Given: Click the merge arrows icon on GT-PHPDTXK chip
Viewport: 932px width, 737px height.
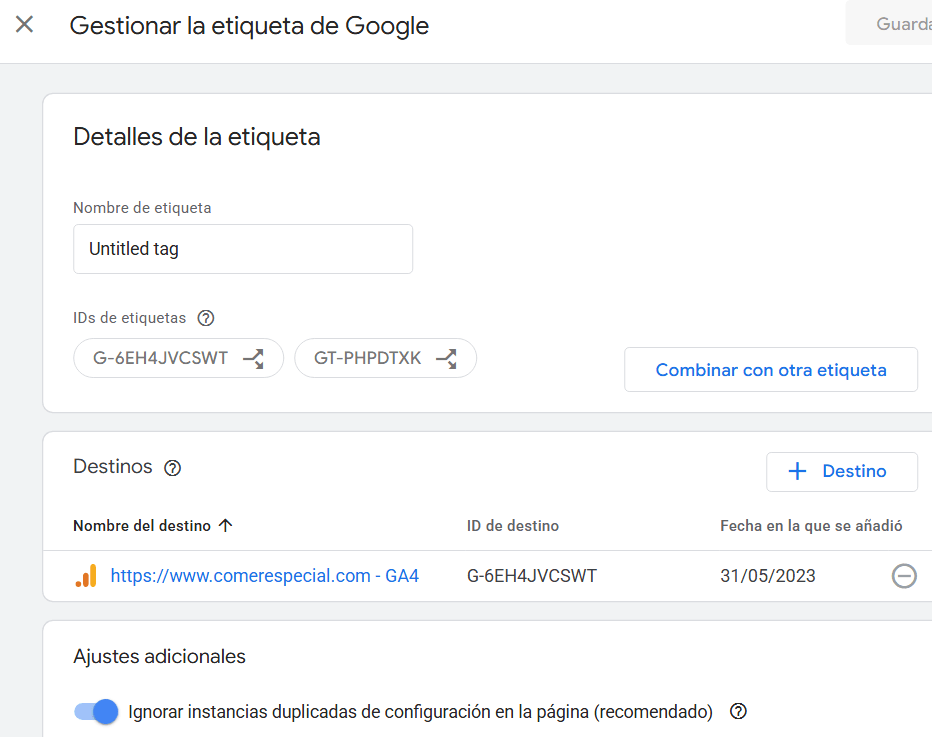Looking at the screenshot, I should click(x=446, y=358).
